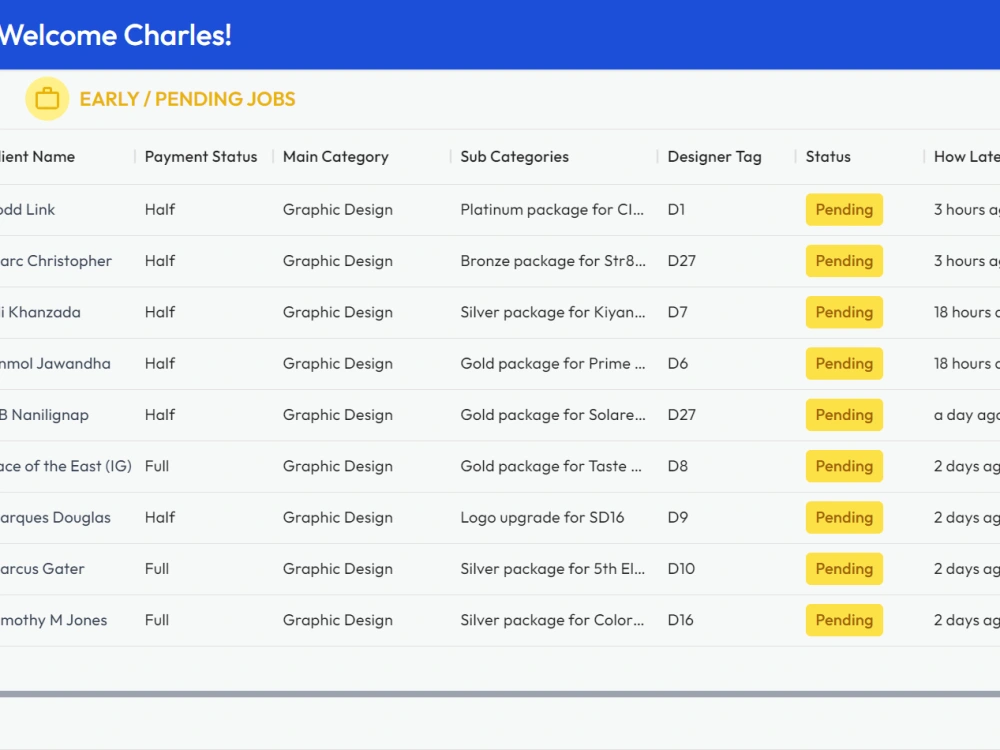
Task: Sort by the Main Category column header
Action: coord(335,157)
